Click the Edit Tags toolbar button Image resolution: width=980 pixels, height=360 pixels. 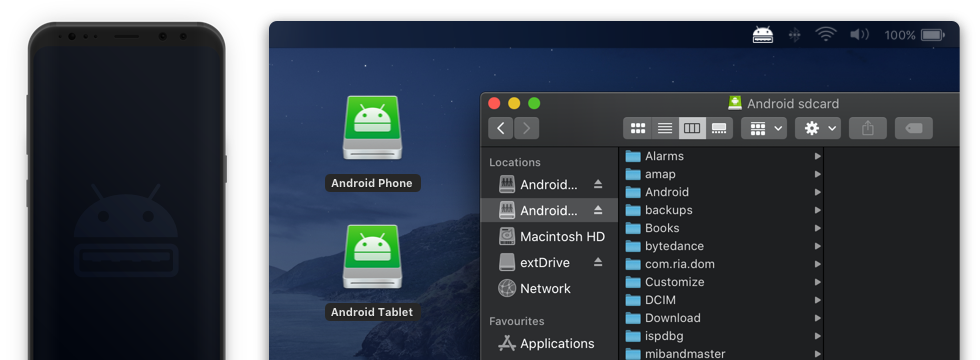click(914, 128)
